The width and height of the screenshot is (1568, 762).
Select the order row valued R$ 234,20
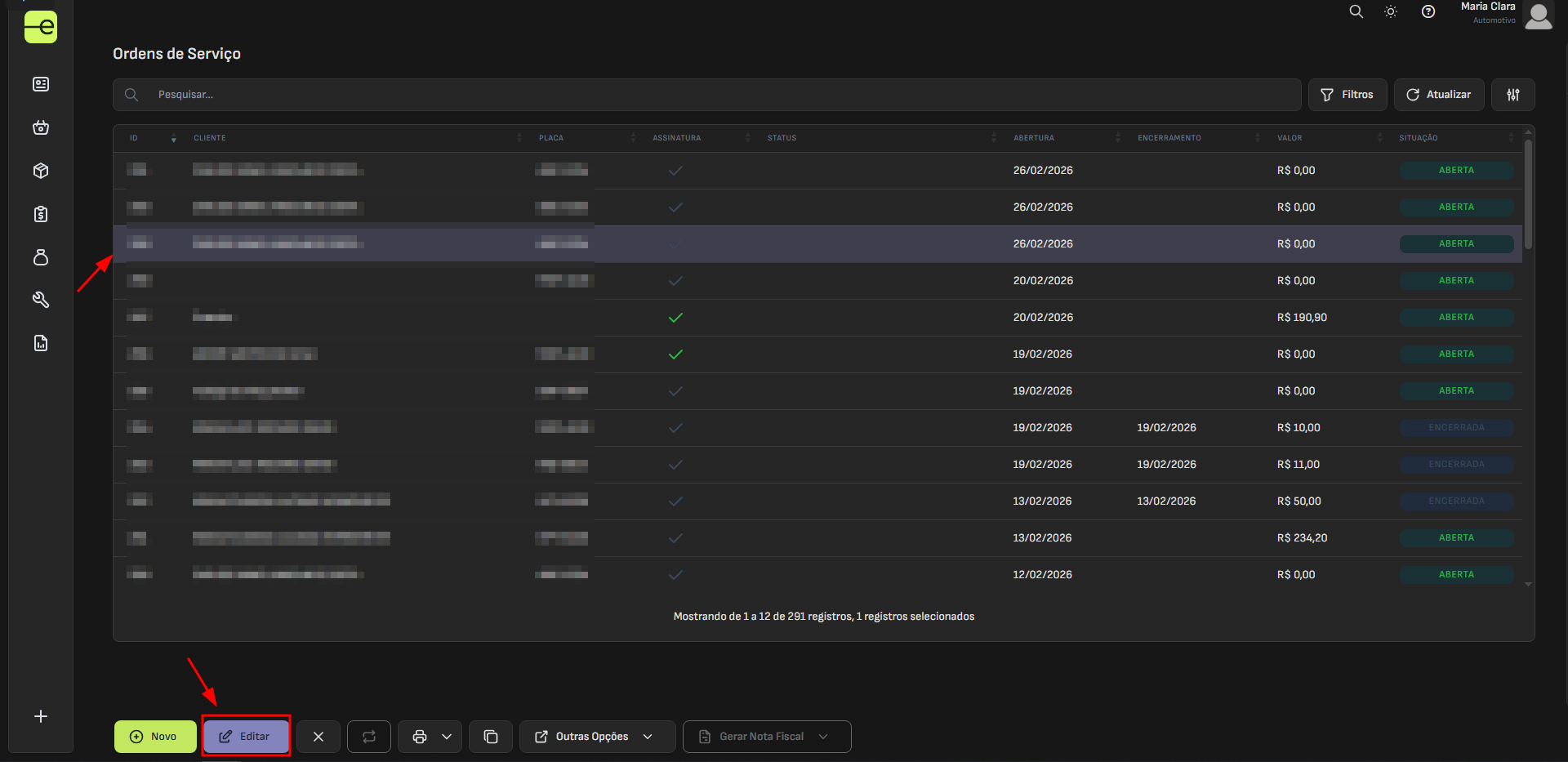point(817,538)
